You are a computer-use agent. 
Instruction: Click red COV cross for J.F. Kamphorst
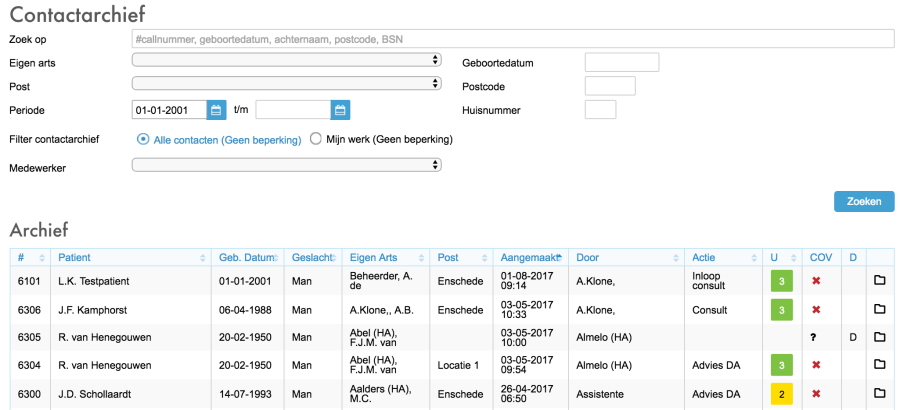[x=816, y=310]
